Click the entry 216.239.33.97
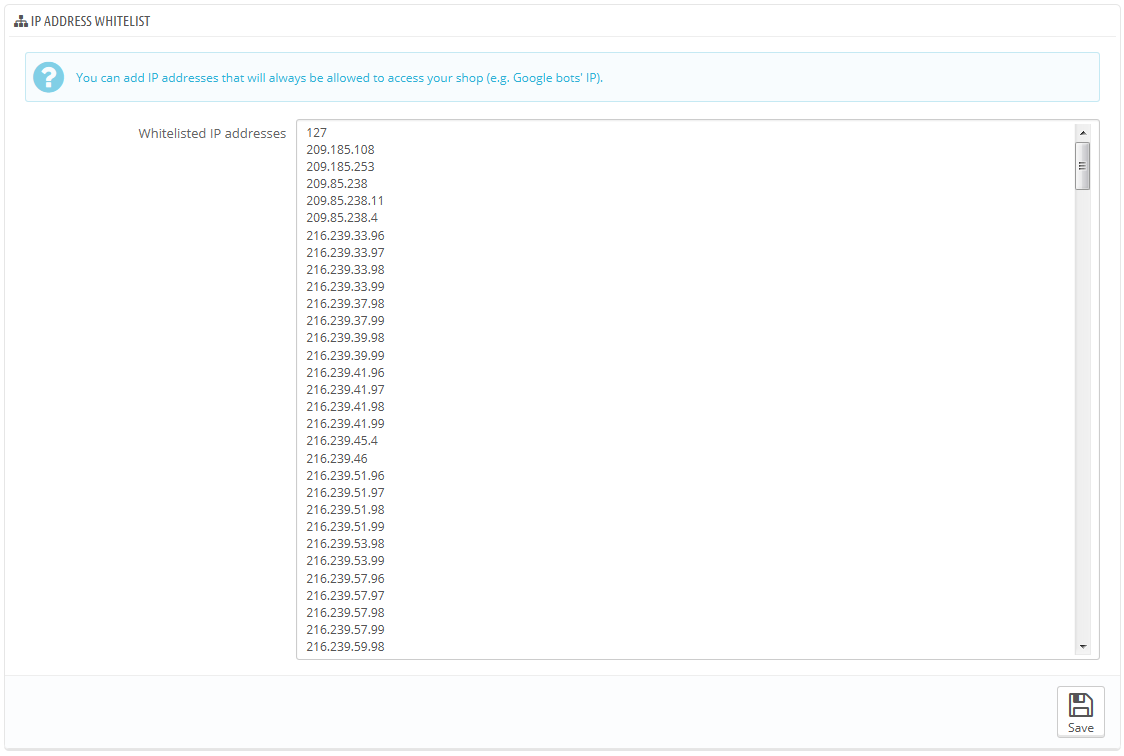This screenshot has height=756, width=1124. point(346,253)
